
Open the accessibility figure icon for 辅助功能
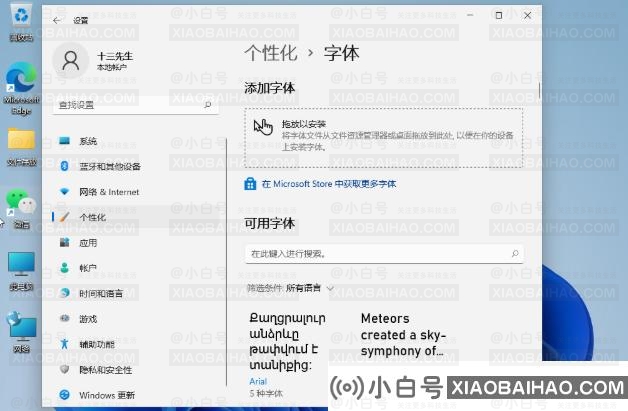64,344
